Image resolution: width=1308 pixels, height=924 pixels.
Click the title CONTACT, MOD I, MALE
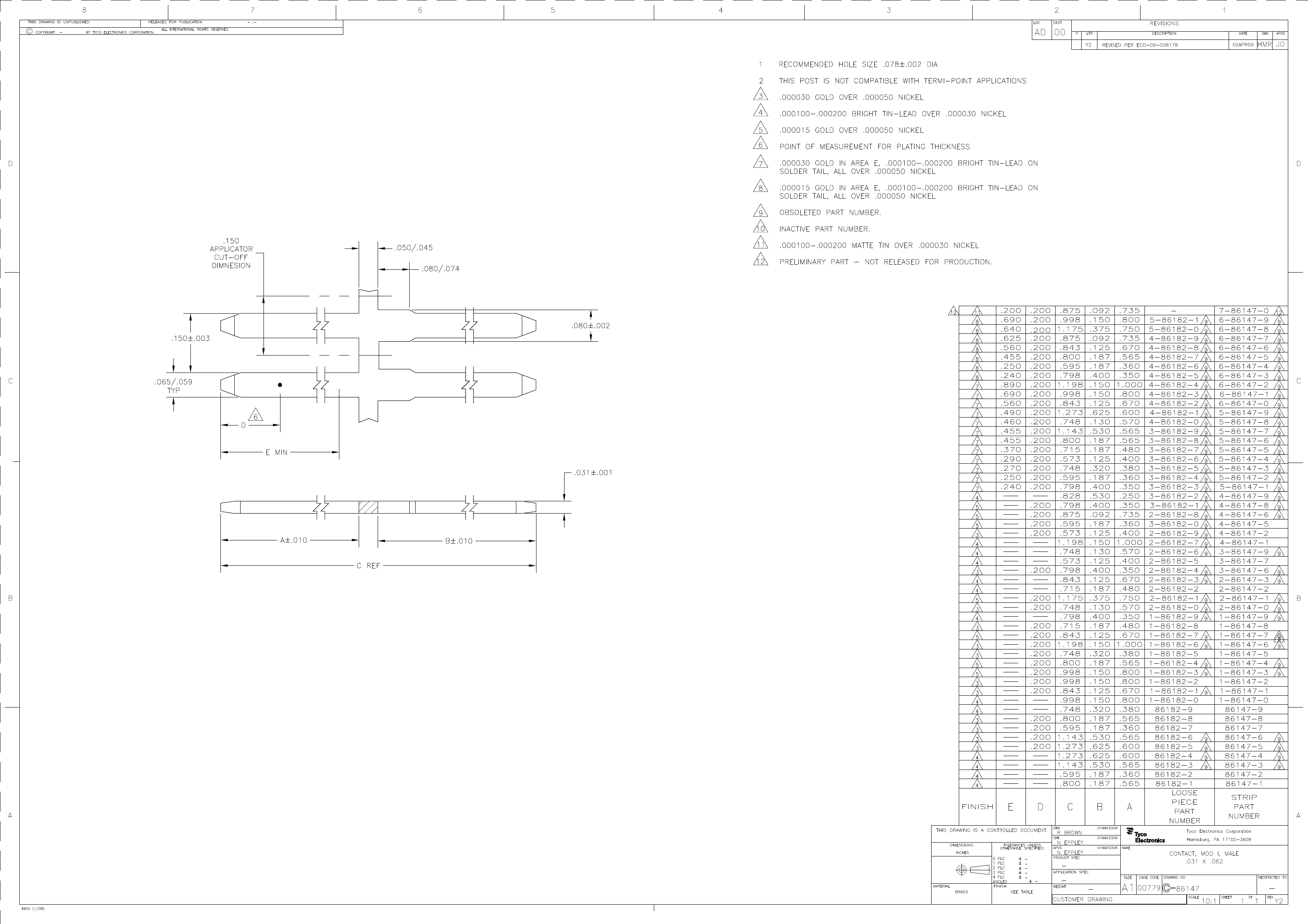[1204, 853]
